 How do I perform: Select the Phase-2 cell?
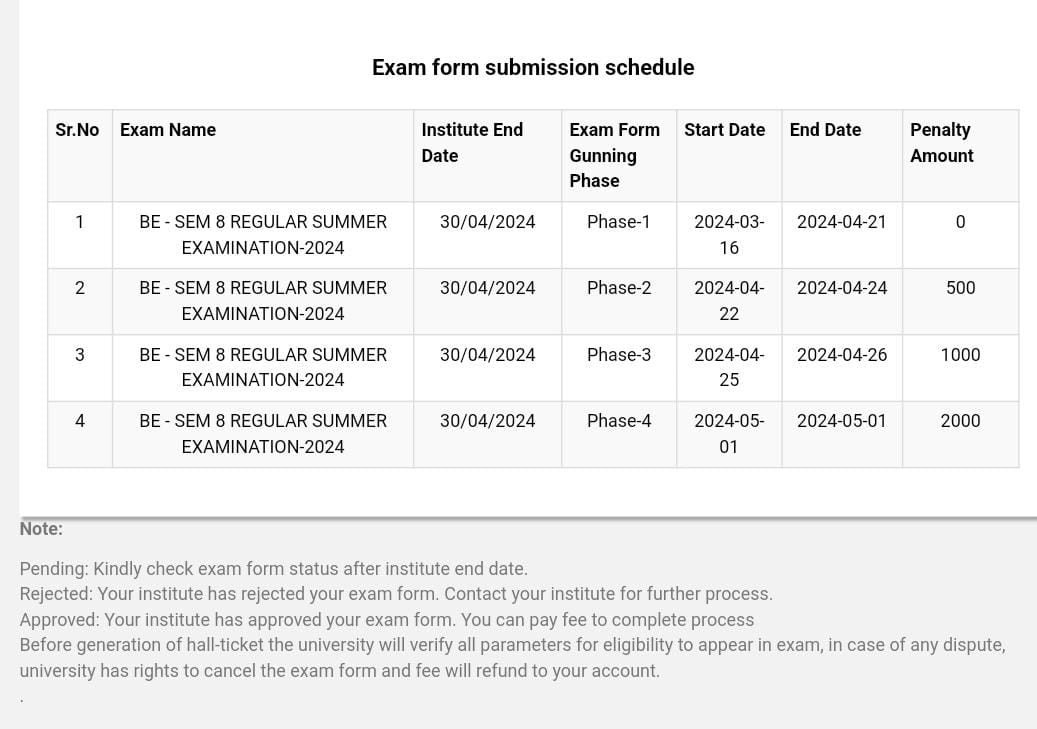point(619,288)
